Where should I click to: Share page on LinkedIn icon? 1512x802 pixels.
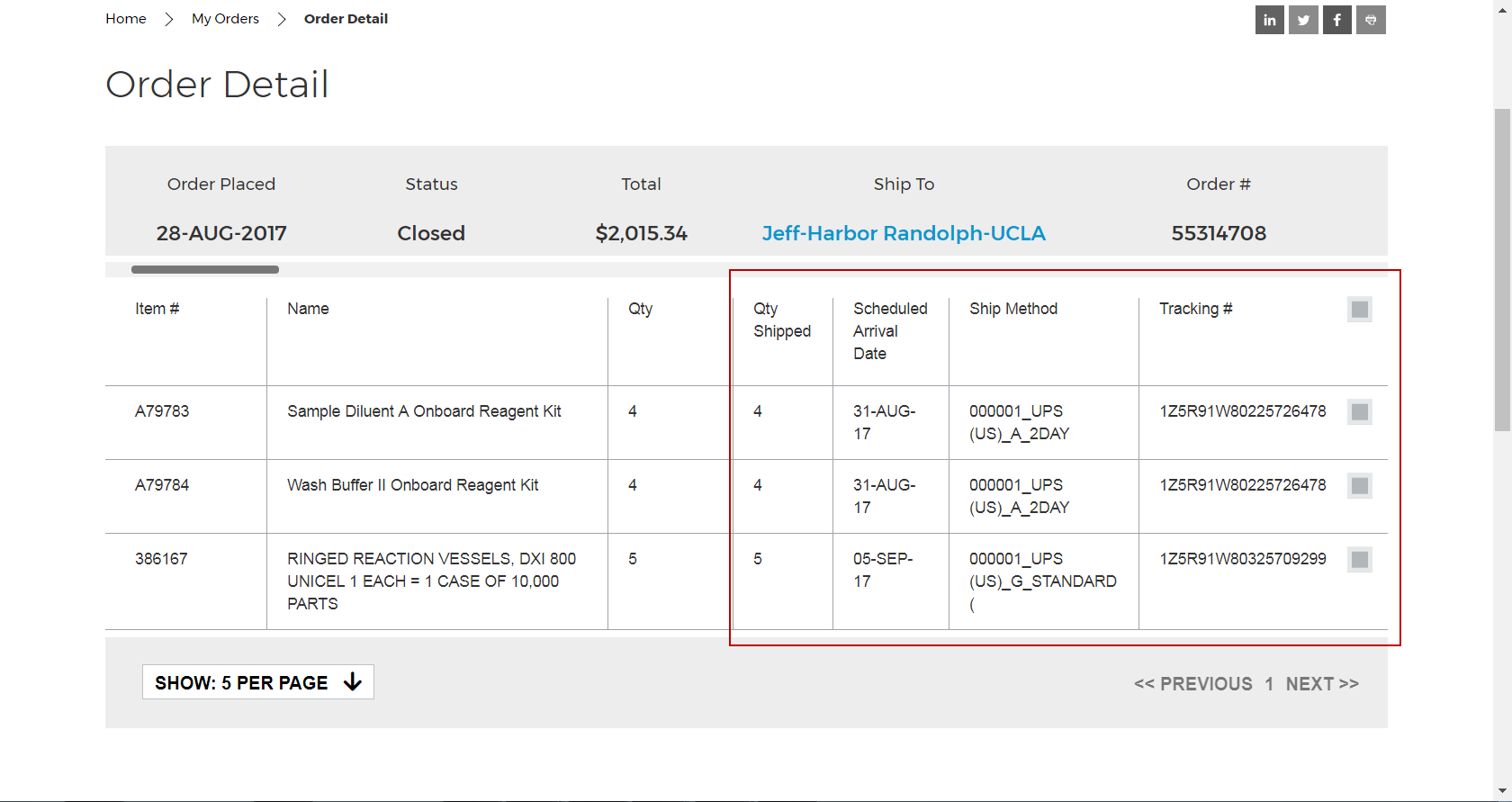coord(1269,20)
